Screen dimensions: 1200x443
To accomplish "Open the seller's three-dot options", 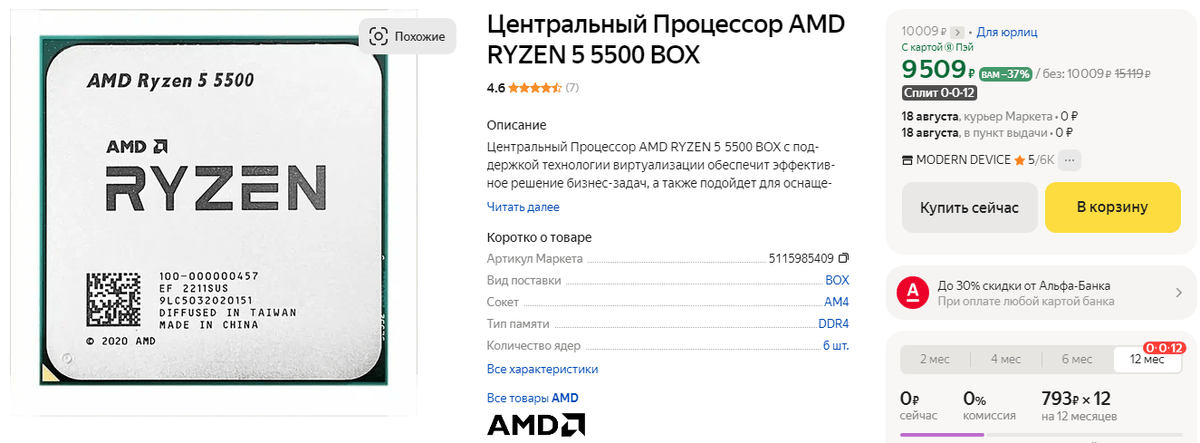I will (x=1070, y=160).
